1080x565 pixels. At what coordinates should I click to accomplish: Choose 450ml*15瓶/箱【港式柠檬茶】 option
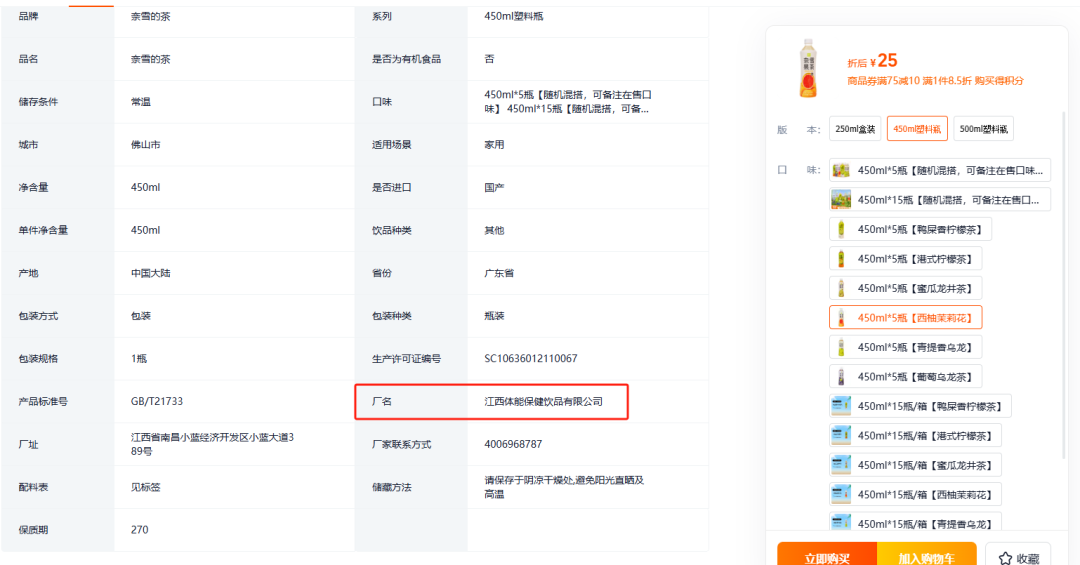coord(915,436)
